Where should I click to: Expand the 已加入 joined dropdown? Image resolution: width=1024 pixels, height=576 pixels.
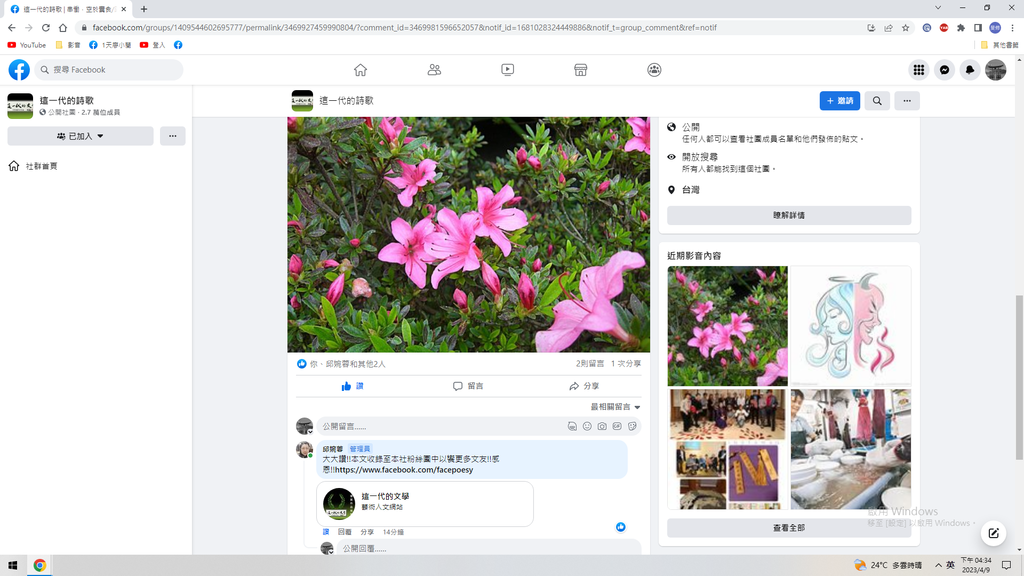[x=80, y=136]
